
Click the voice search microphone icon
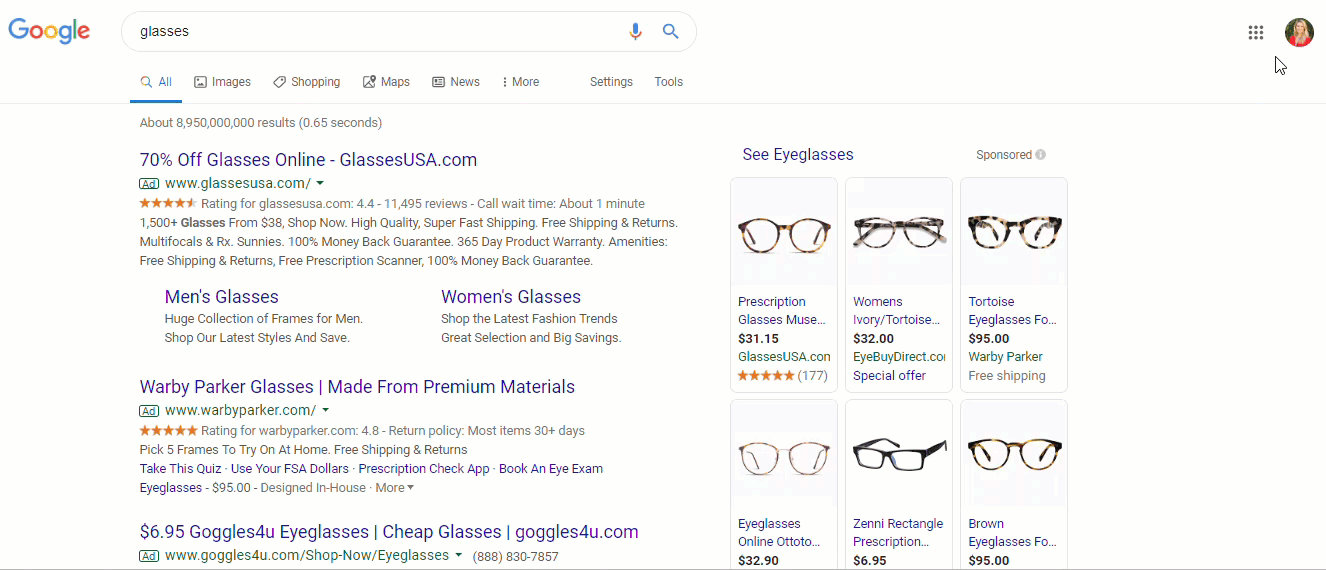[x=635, y=31]
